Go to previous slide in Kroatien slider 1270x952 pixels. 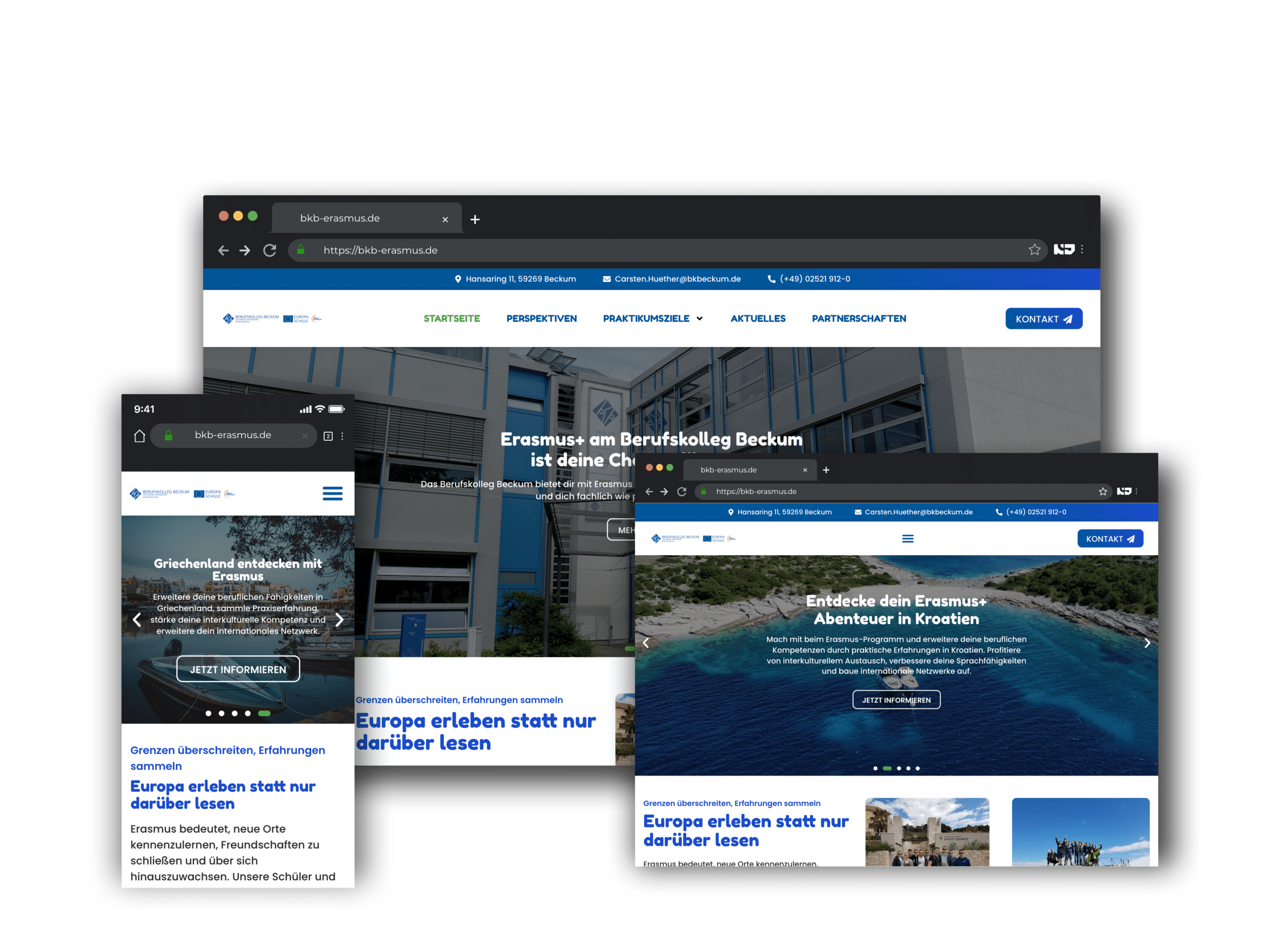tap(646, 643)
